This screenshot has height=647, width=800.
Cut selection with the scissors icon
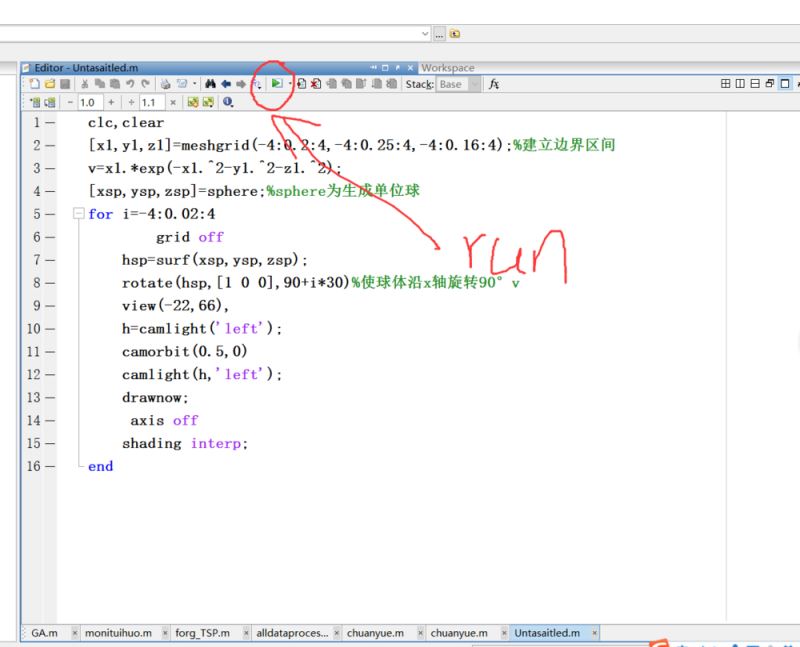coord(85,84)
